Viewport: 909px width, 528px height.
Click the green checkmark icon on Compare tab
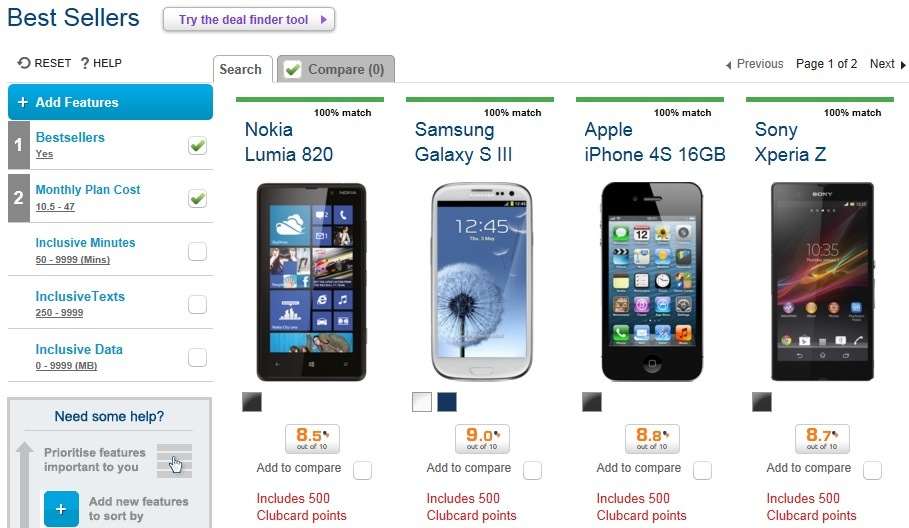(292, 70)
